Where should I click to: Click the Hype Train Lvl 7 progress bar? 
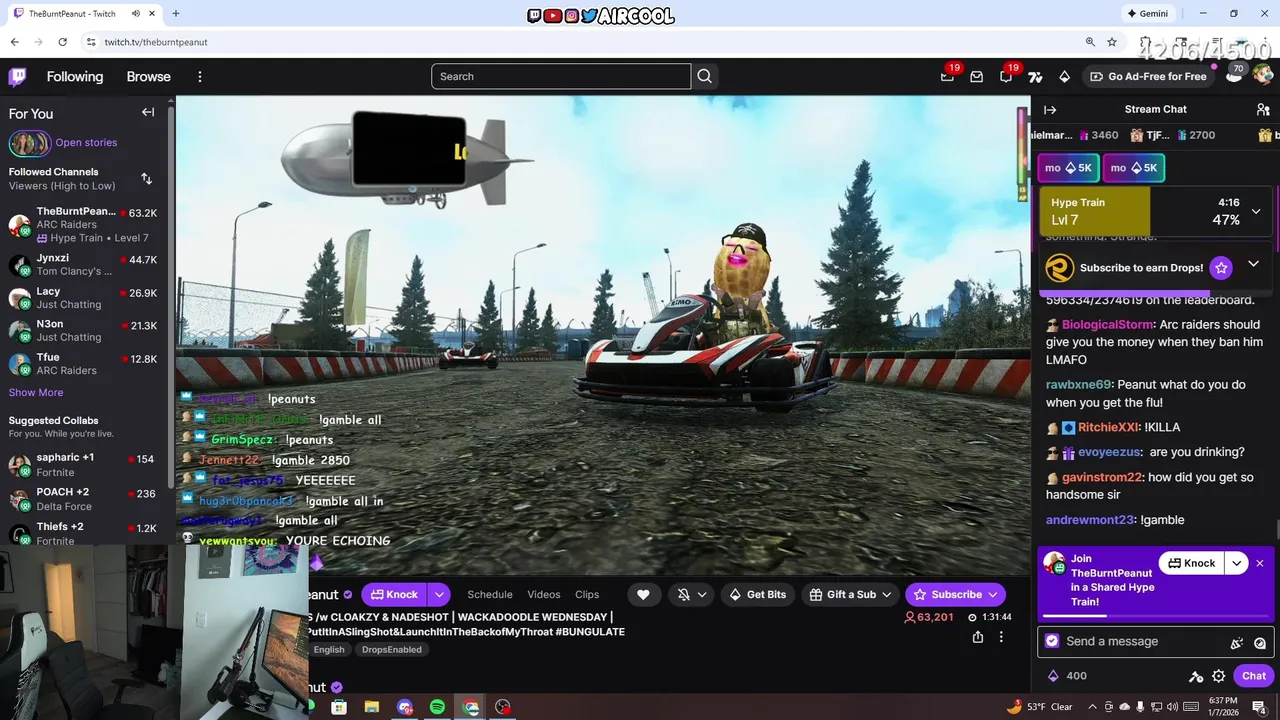pos(1156,211)
